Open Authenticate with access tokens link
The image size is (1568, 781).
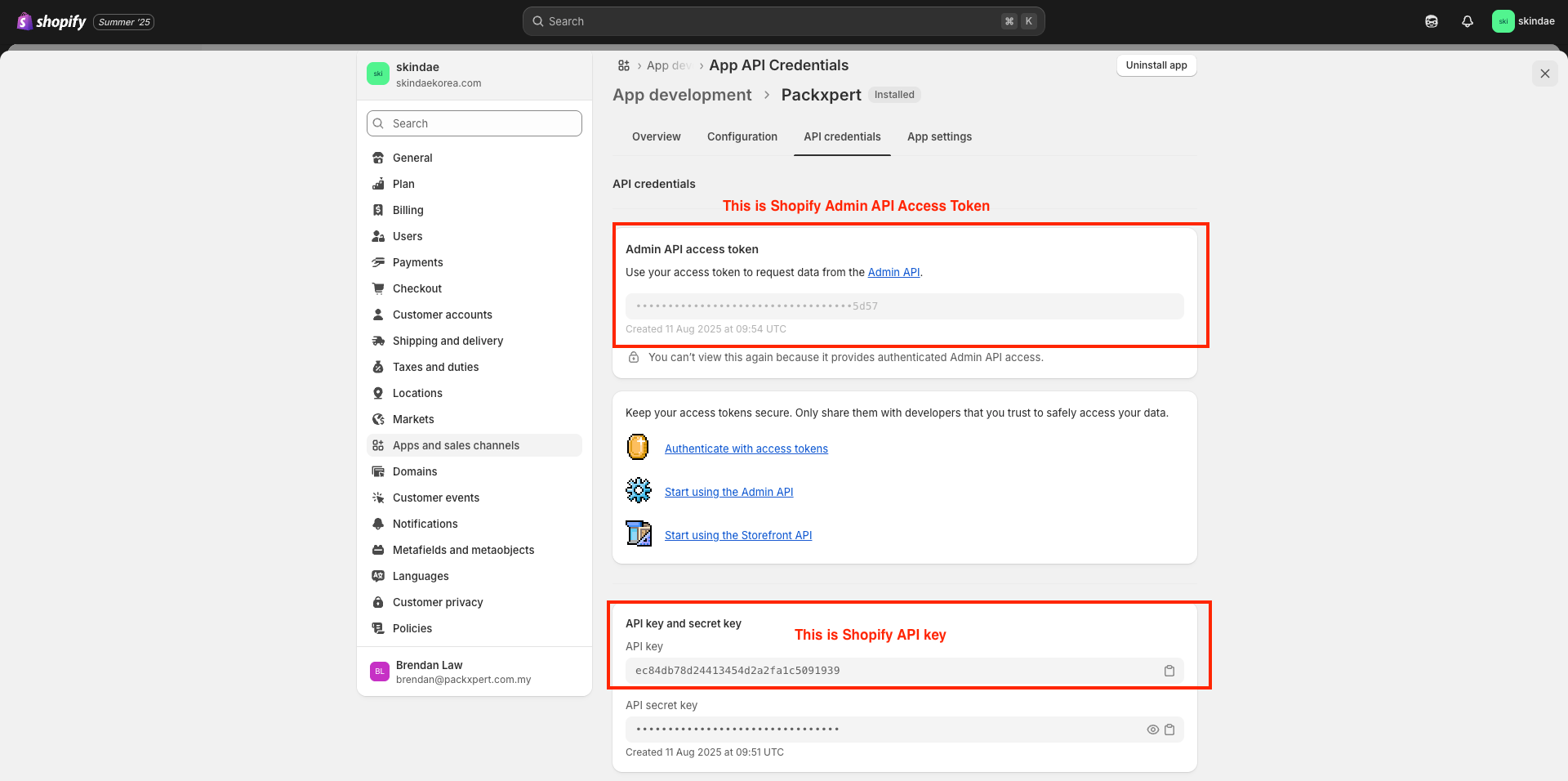point(746,449)
